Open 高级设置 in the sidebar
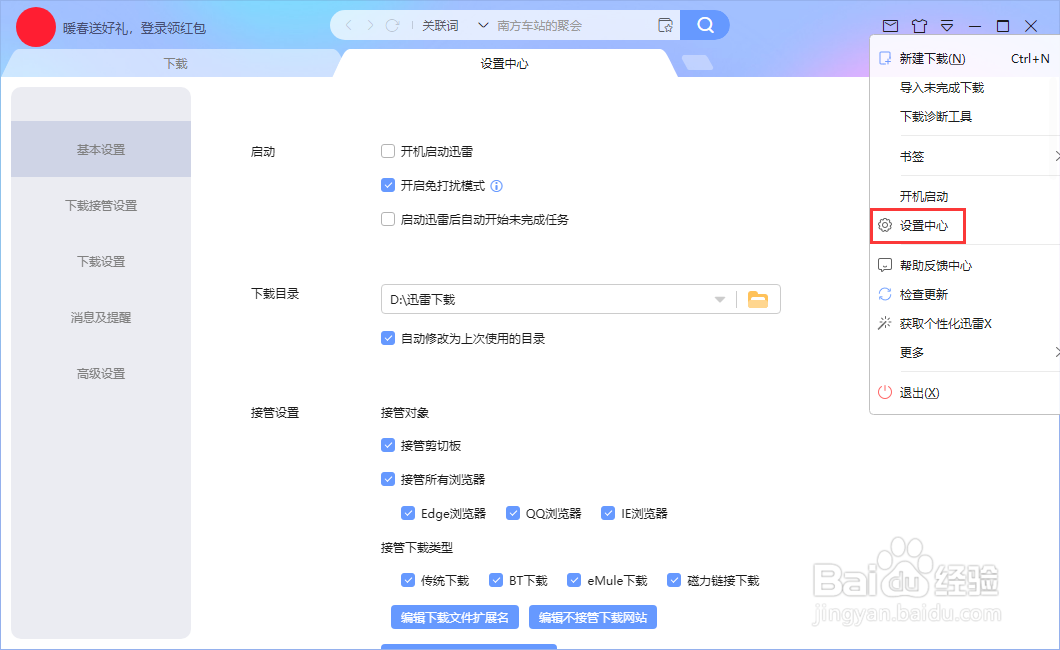 tap(101, 374)
